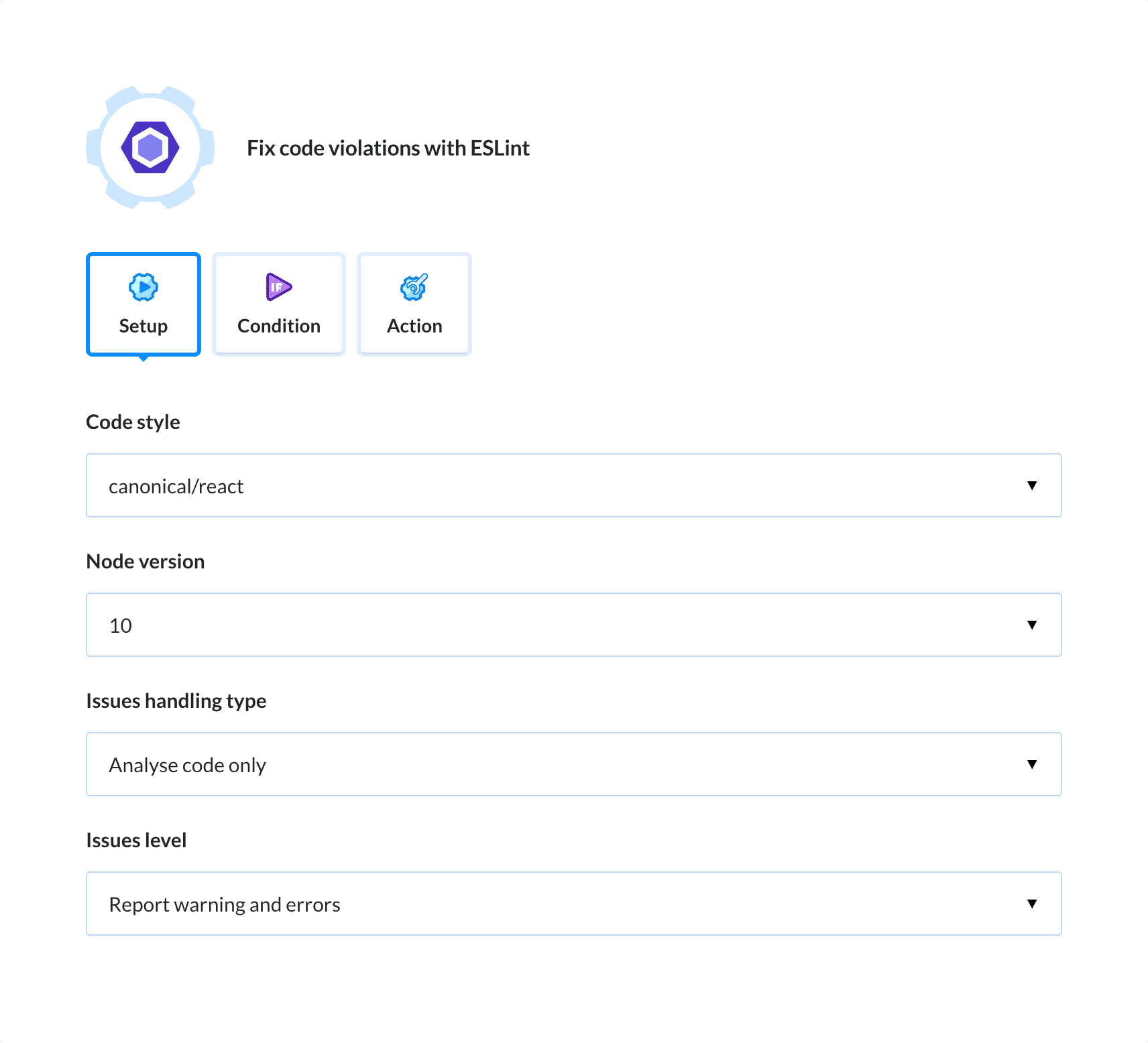Click the Analyse code only field
The width and height of the screenshot is (1148, 1043).
[469, 764]
